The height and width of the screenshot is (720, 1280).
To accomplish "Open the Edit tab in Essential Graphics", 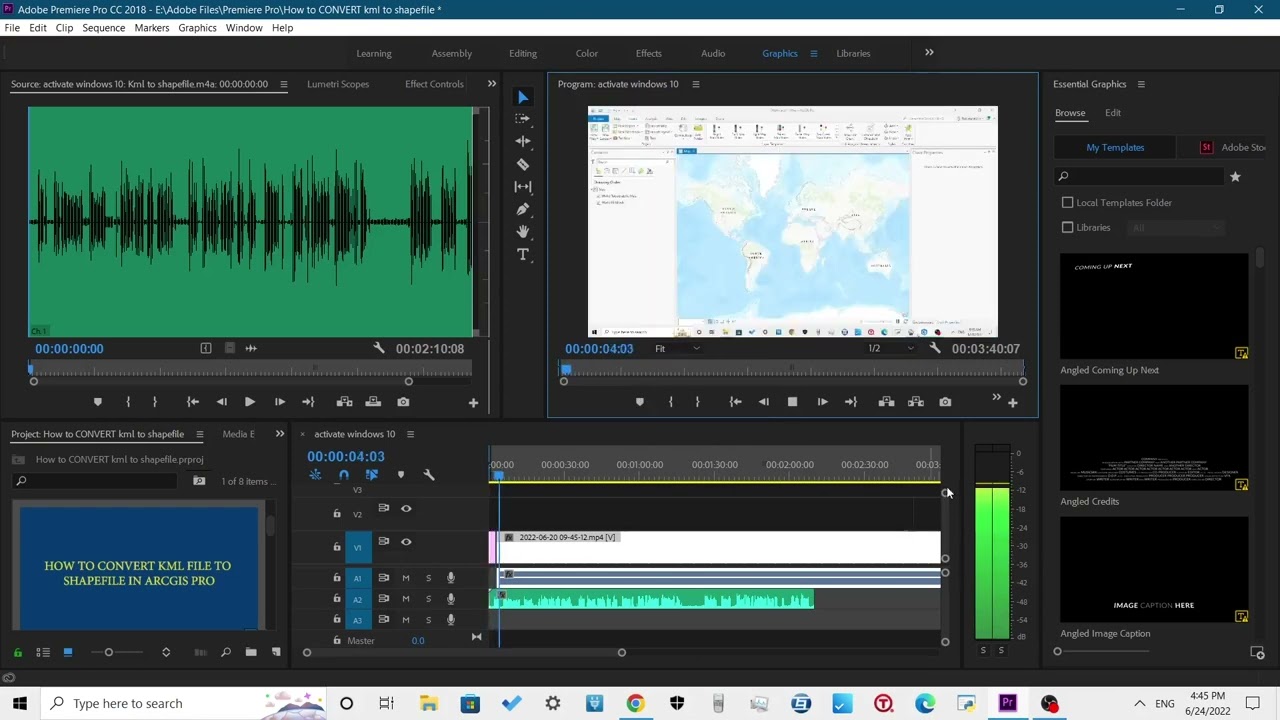I will 1112,113.
